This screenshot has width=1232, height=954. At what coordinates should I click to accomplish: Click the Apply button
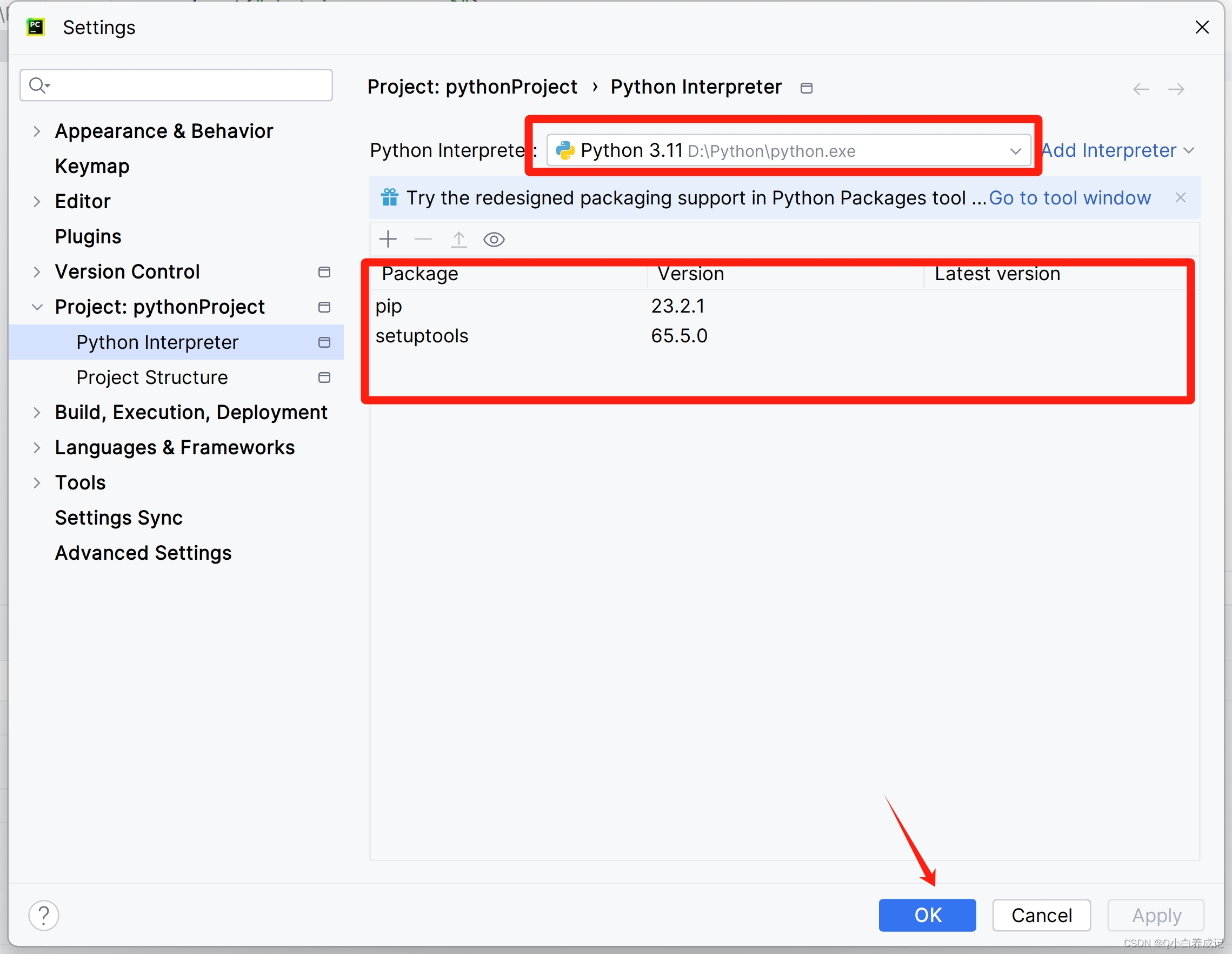pyautogui.click(x=1156, y=915)
